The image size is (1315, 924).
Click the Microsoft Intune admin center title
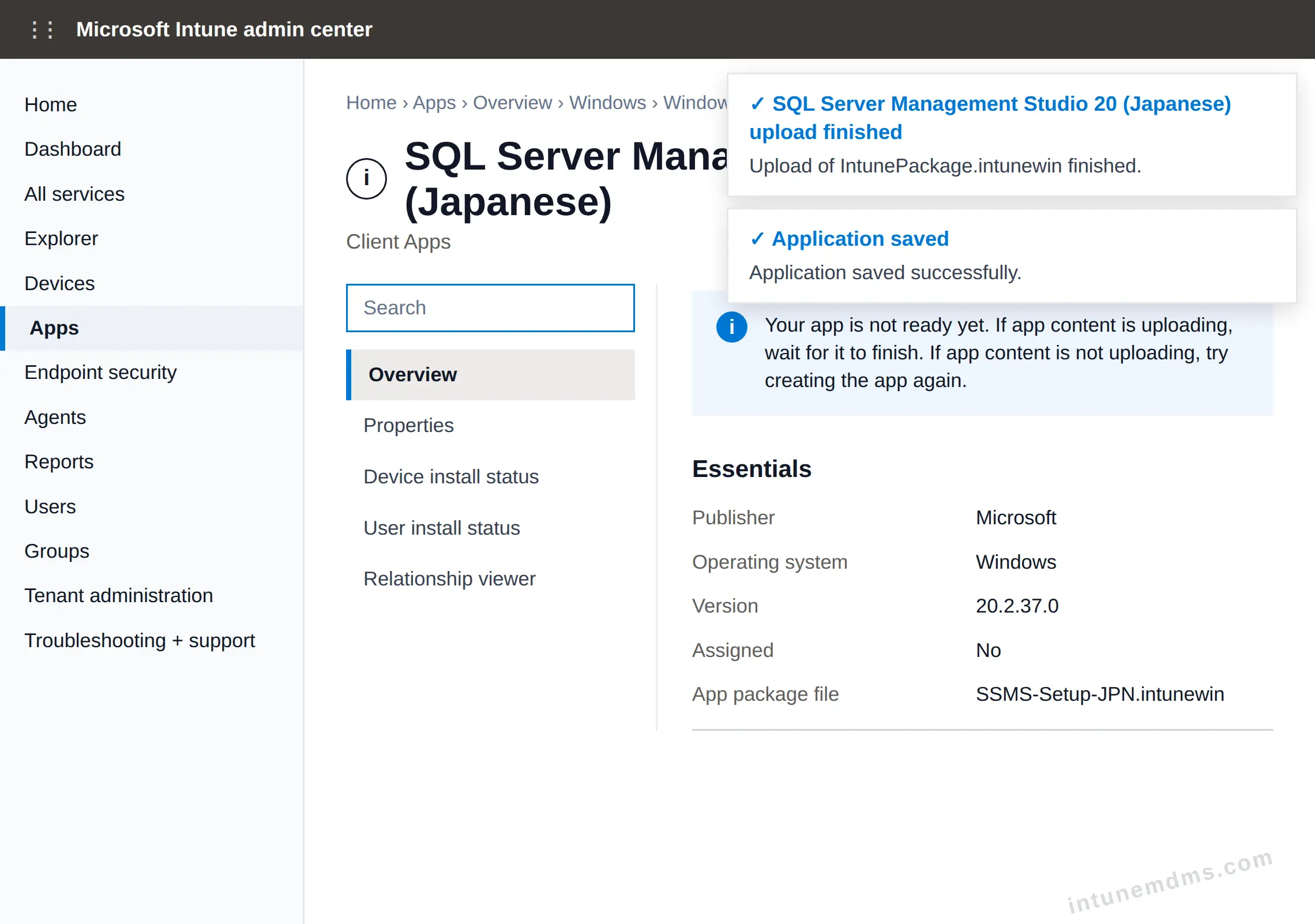coord(224,29)
